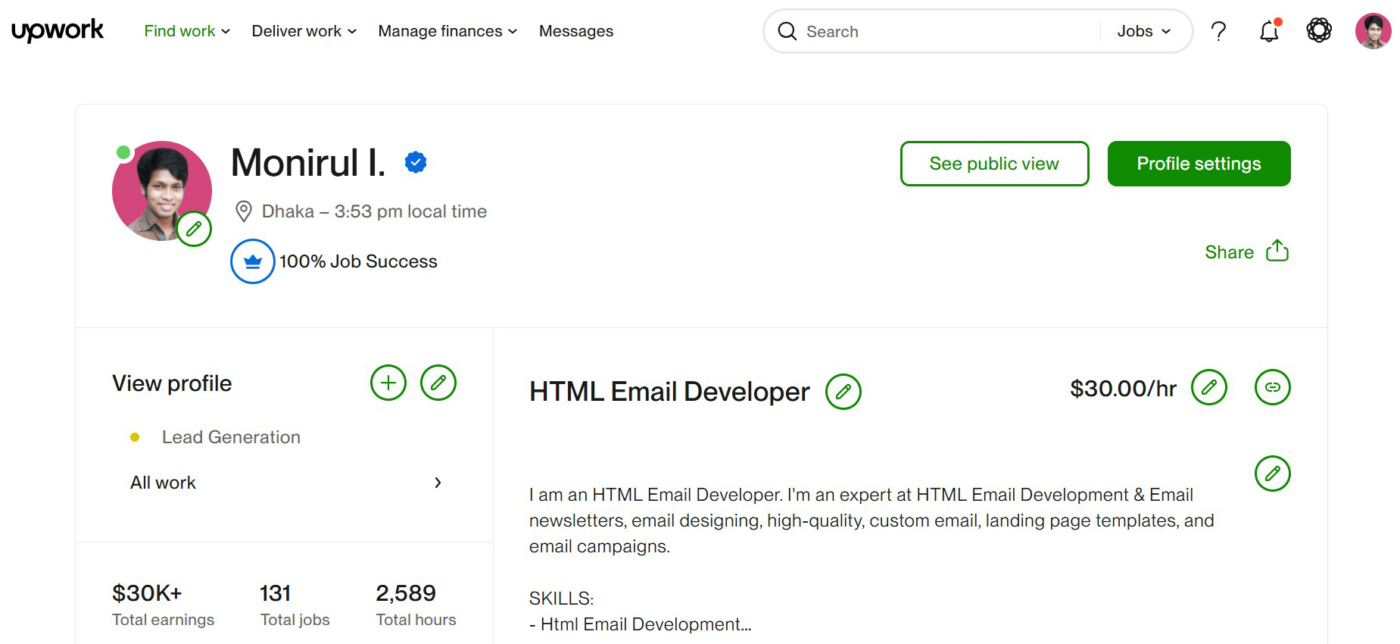Open See public view

pyautogui.click(x=994, y=163)
